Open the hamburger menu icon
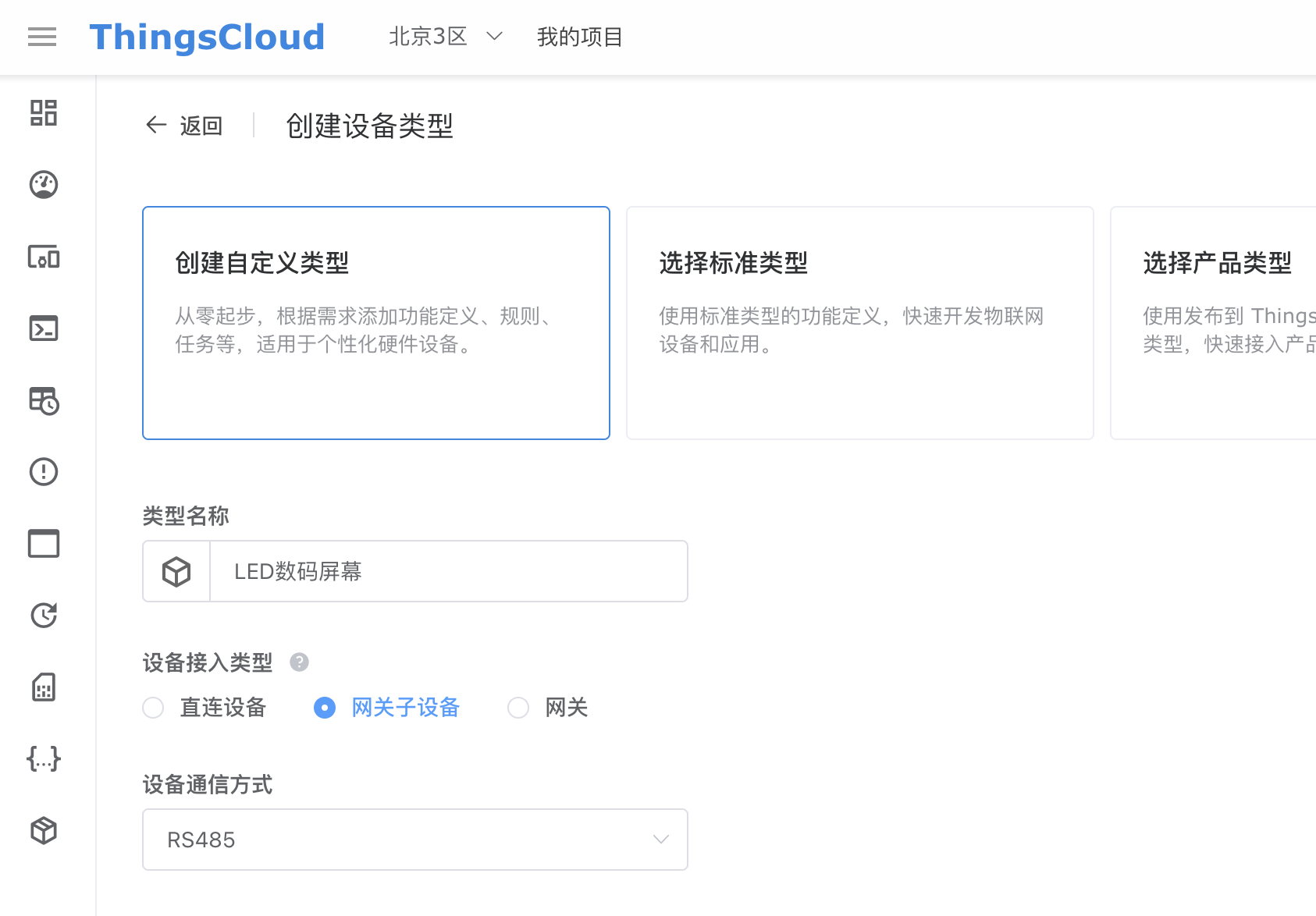1316x916 pixels. [x=42, y=37]
